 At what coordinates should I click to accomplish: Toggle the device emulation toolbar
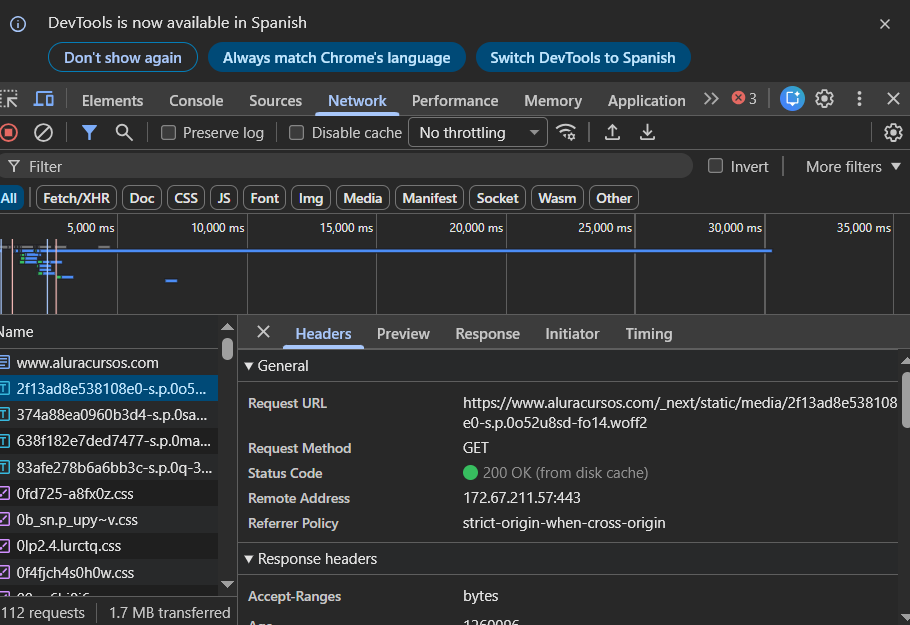(x=42, y=99)
